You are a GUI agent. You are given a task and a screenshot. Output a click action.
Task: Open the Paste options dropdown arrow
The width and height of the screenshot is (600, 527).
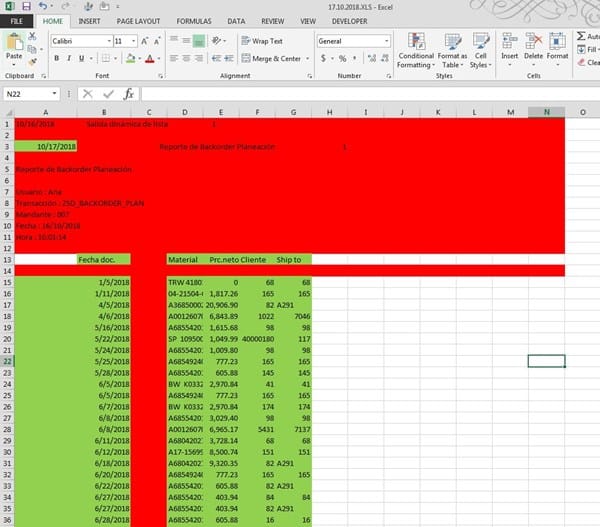[x=14, y=64]
